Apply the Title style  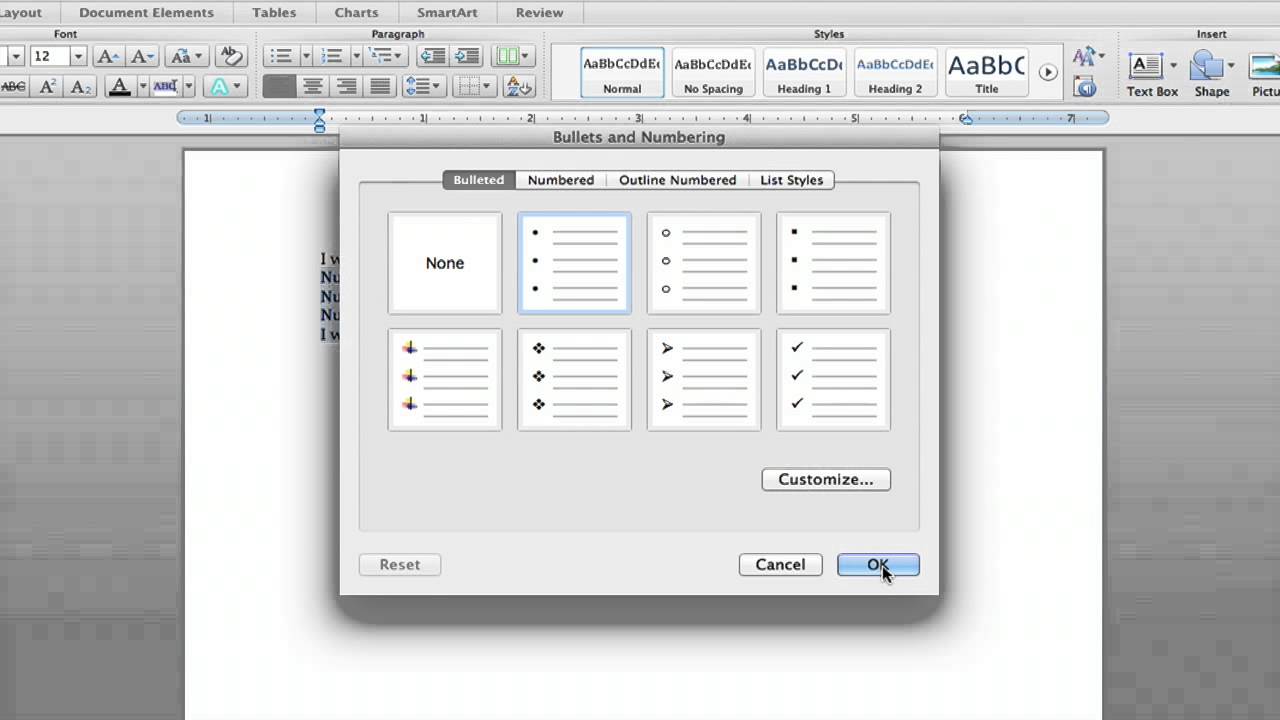point(986,72)
